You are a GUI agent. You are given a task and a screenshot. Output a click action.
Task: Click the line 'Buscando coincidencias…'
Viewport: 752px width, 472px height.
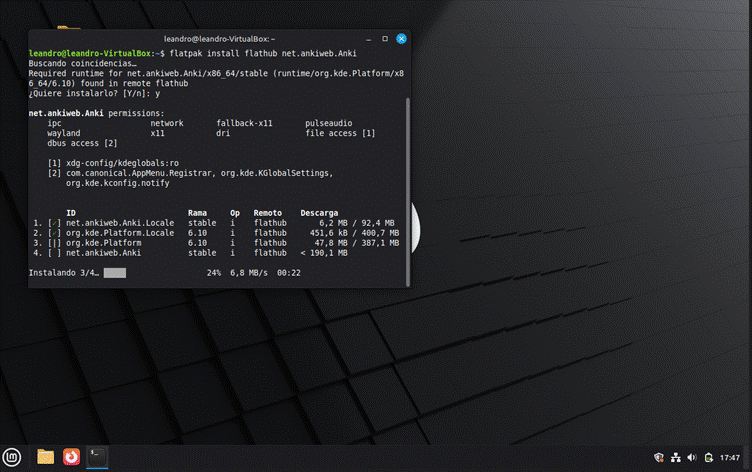82,63
